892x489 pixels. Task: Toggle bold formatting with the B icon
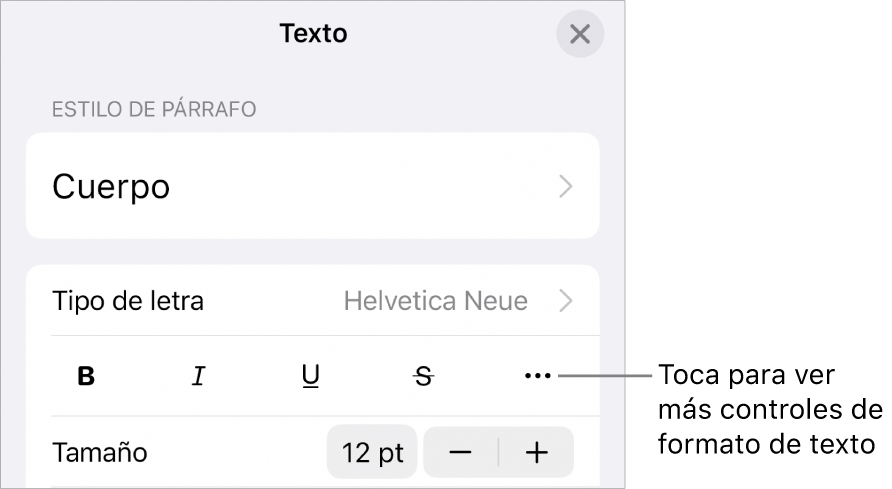[x=87, y=377]
